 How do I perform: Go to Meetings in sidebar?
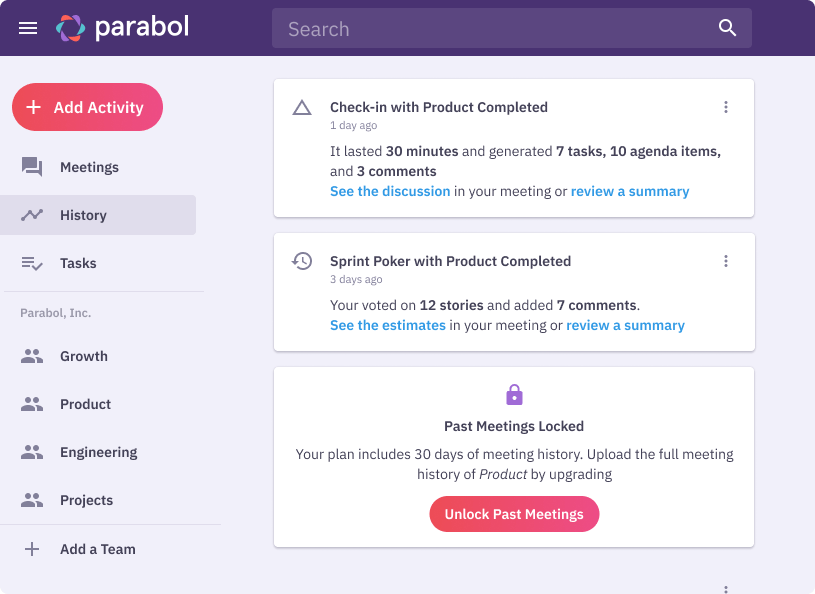tap(89, 167)
